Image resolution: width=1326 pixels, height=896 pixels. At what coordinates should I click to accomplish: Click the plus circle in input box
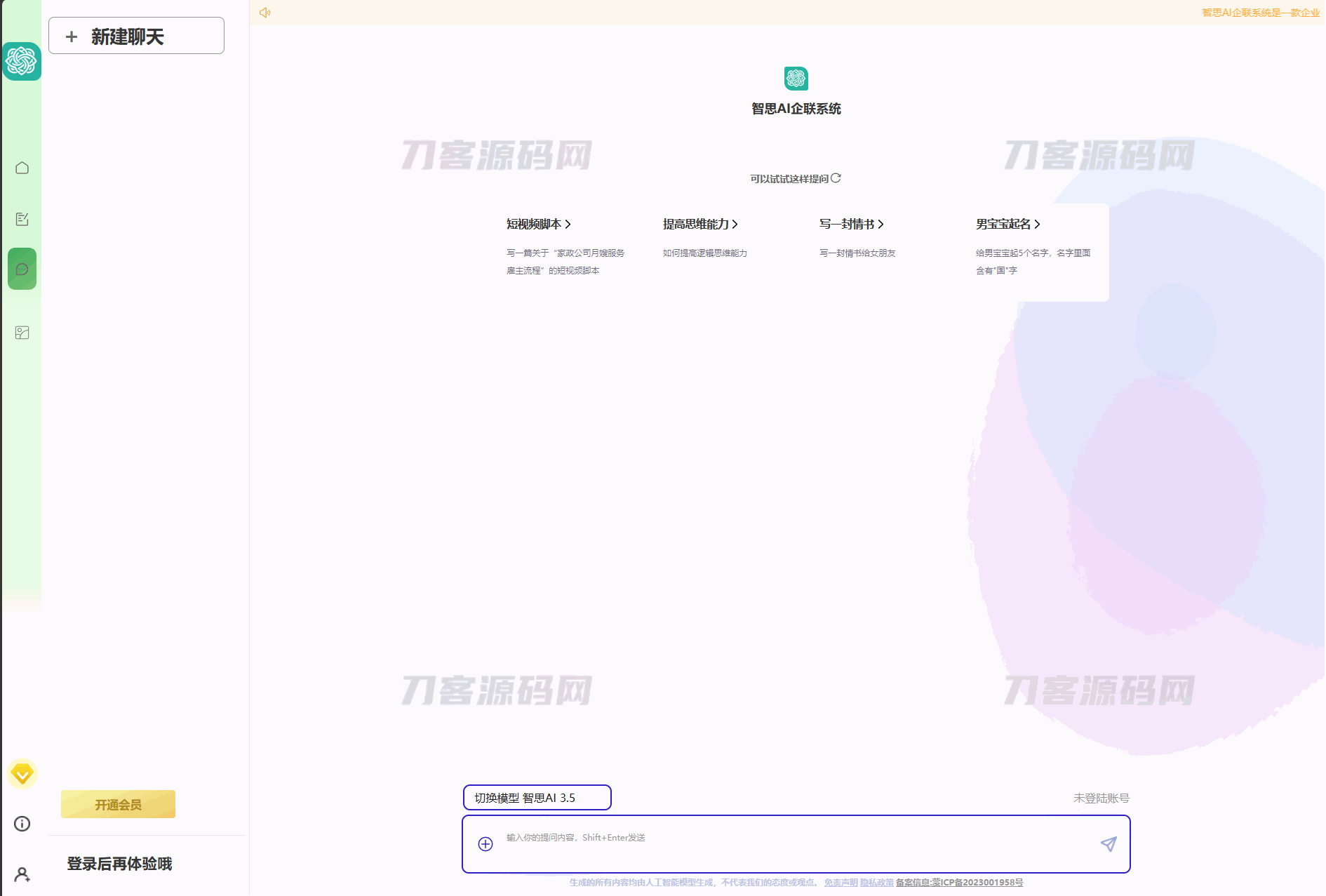click(485, 844)
